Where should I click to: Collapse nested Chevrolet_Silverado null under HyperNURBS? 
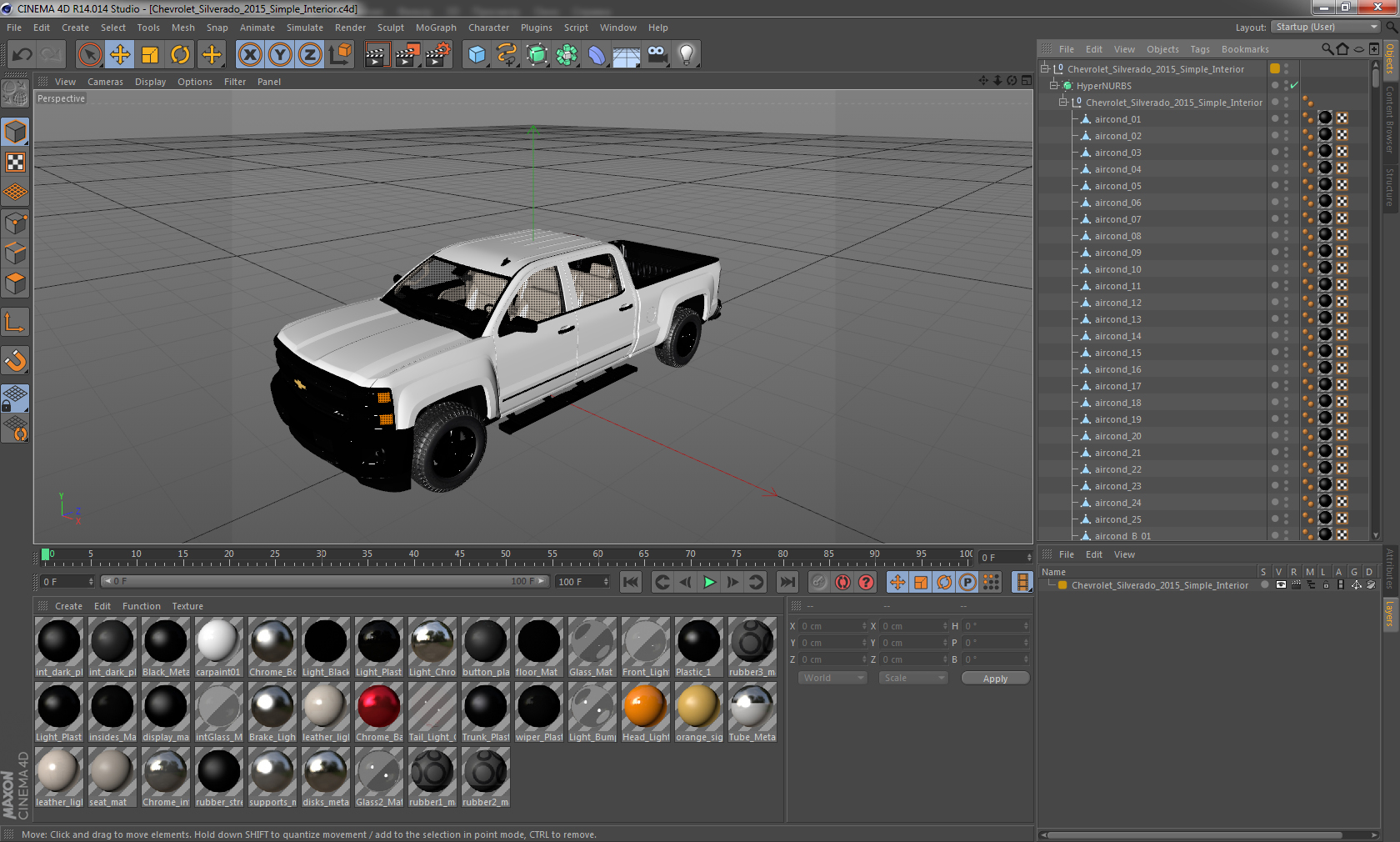coord(1063,103)
